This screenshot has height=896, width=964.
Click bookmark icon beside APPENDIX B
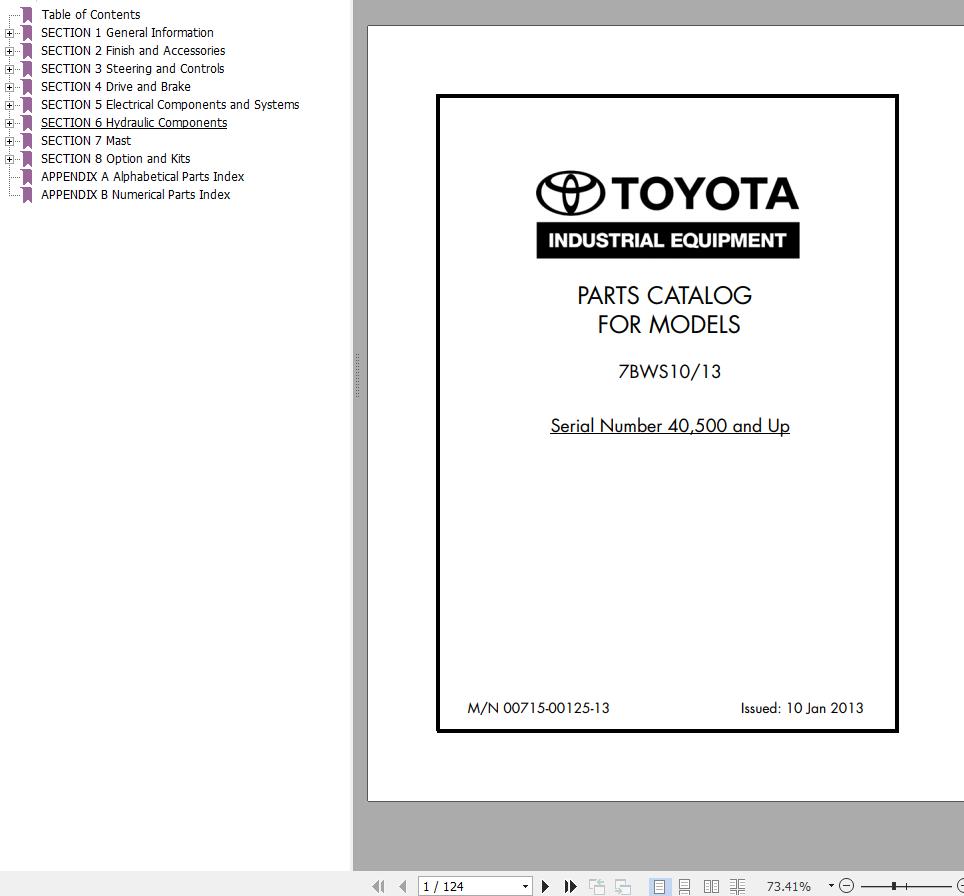point(27,194)
